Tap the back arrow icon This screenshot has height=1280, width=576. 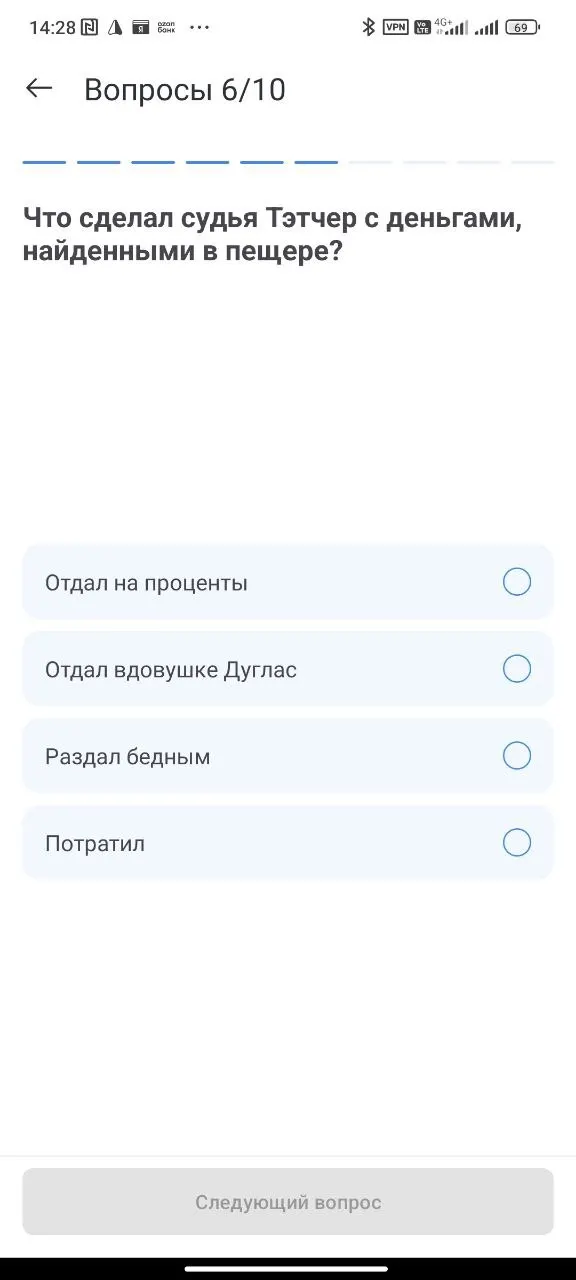[x=38, y=89]
